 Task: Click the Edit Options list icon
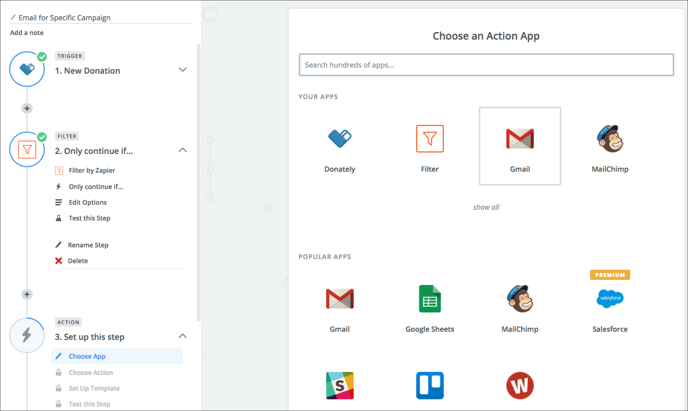coord(58,202)
